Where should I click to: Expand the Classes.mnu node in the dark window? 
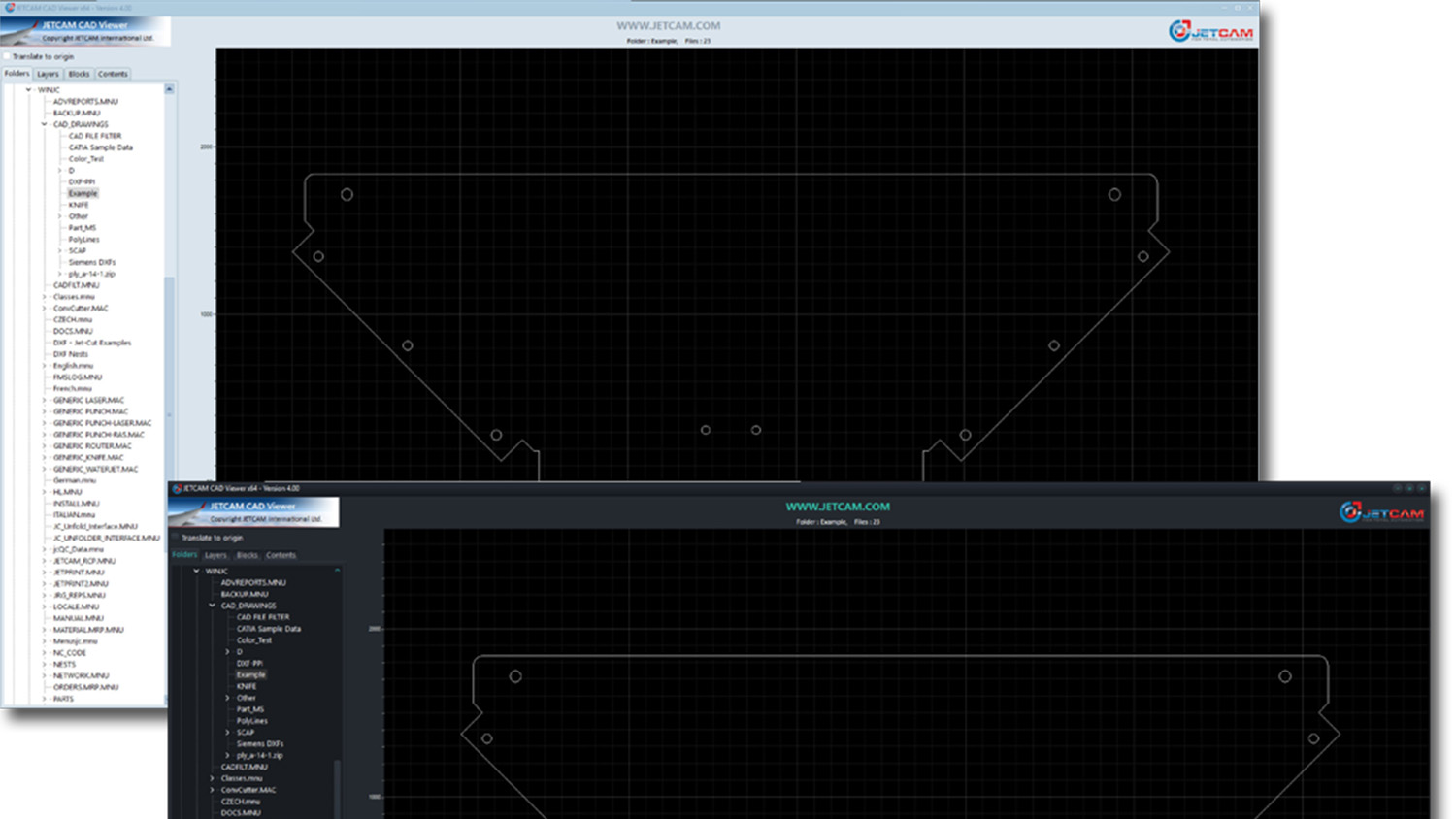coord(213,778)
